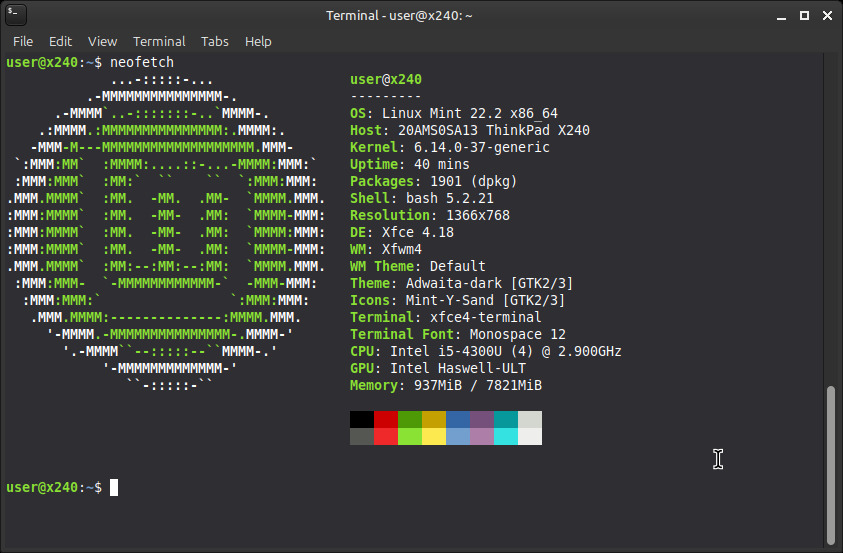Click Icons 'Mint-Y-Sand [GTK2/3]' value
The image size is (843, 553).
[485, 300]
